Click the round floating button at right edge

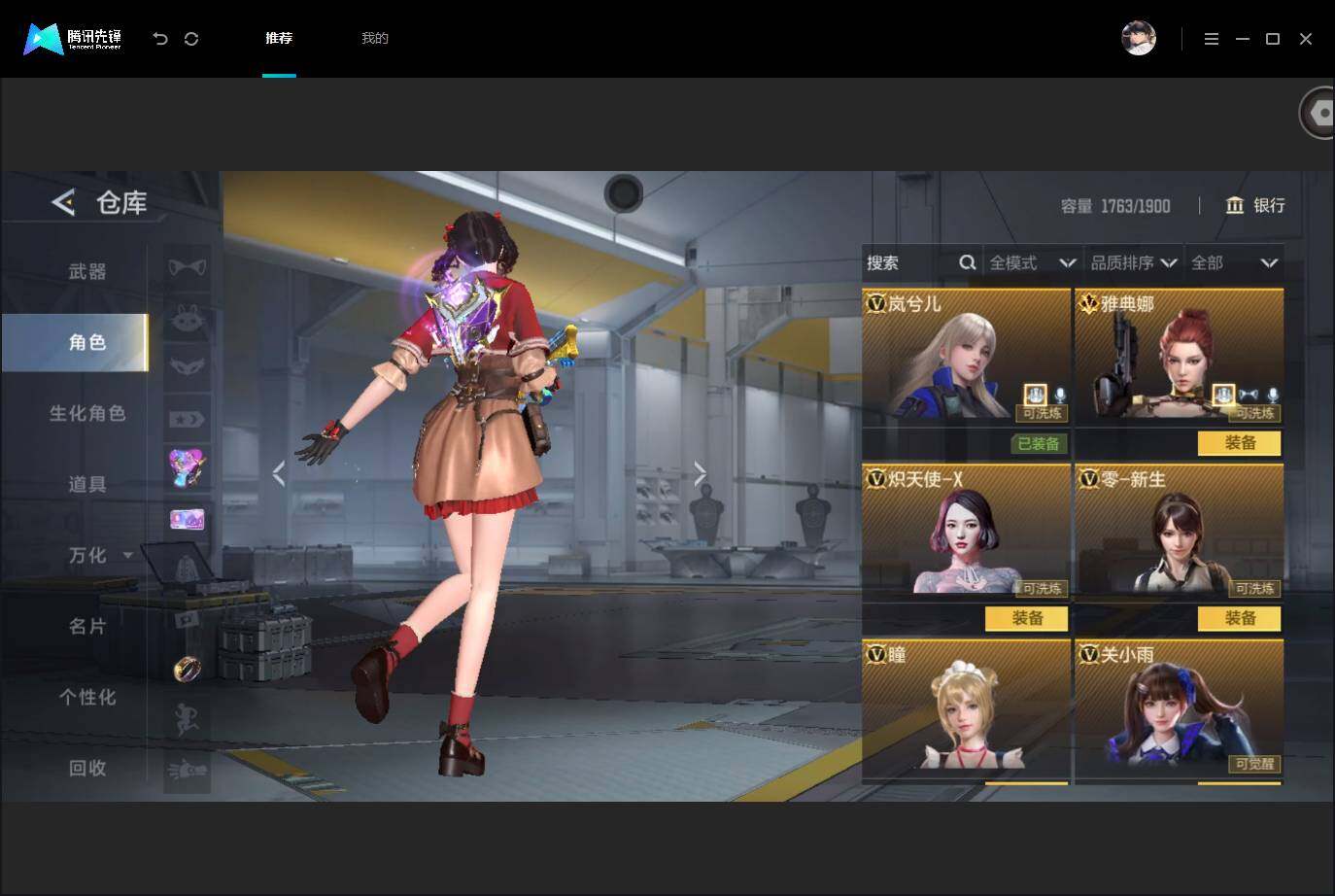coord(1318,113)
